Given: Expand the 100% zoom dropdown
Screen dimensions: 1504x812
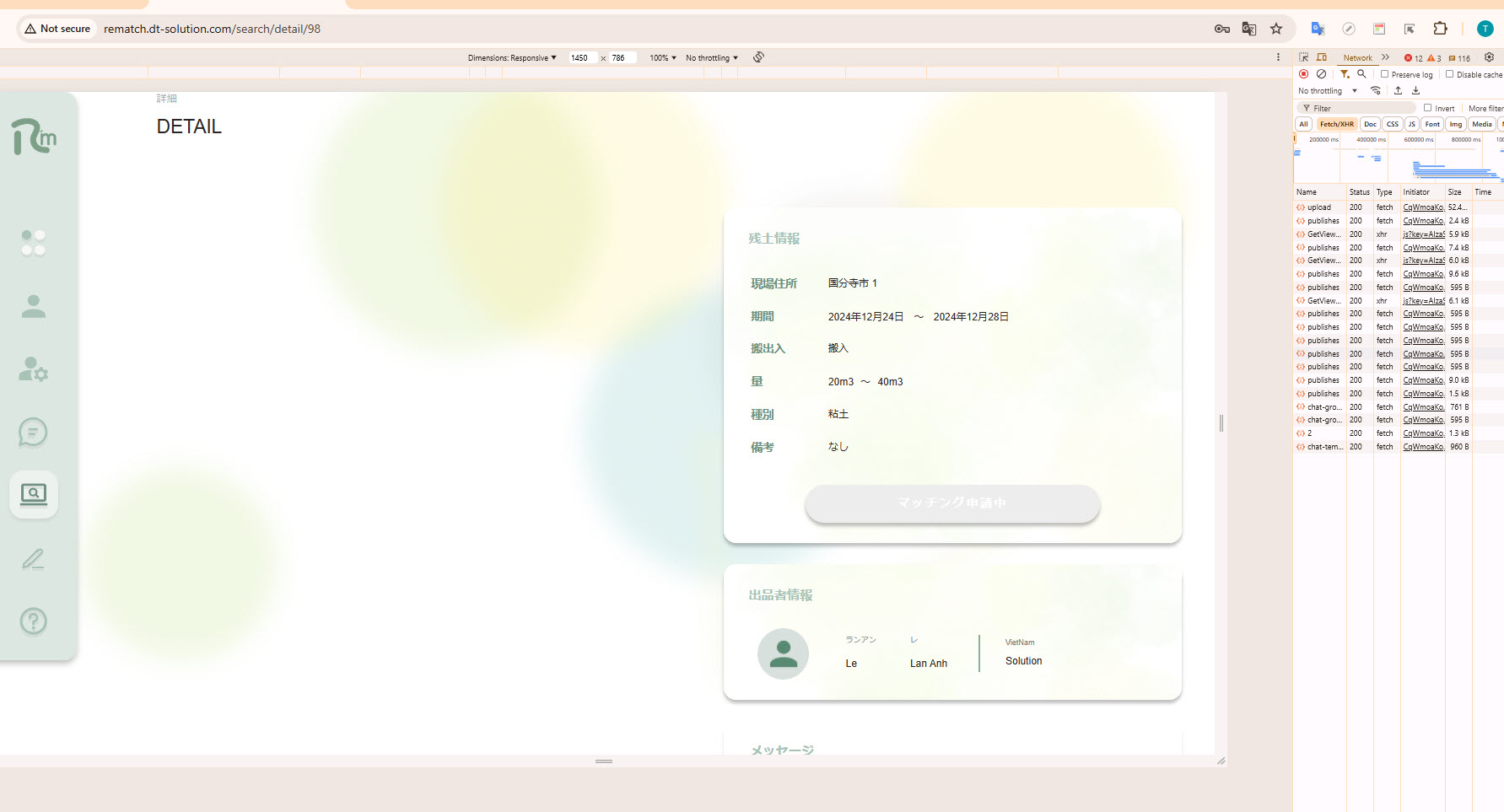Looking at the screenshot, I should [662, 58].
